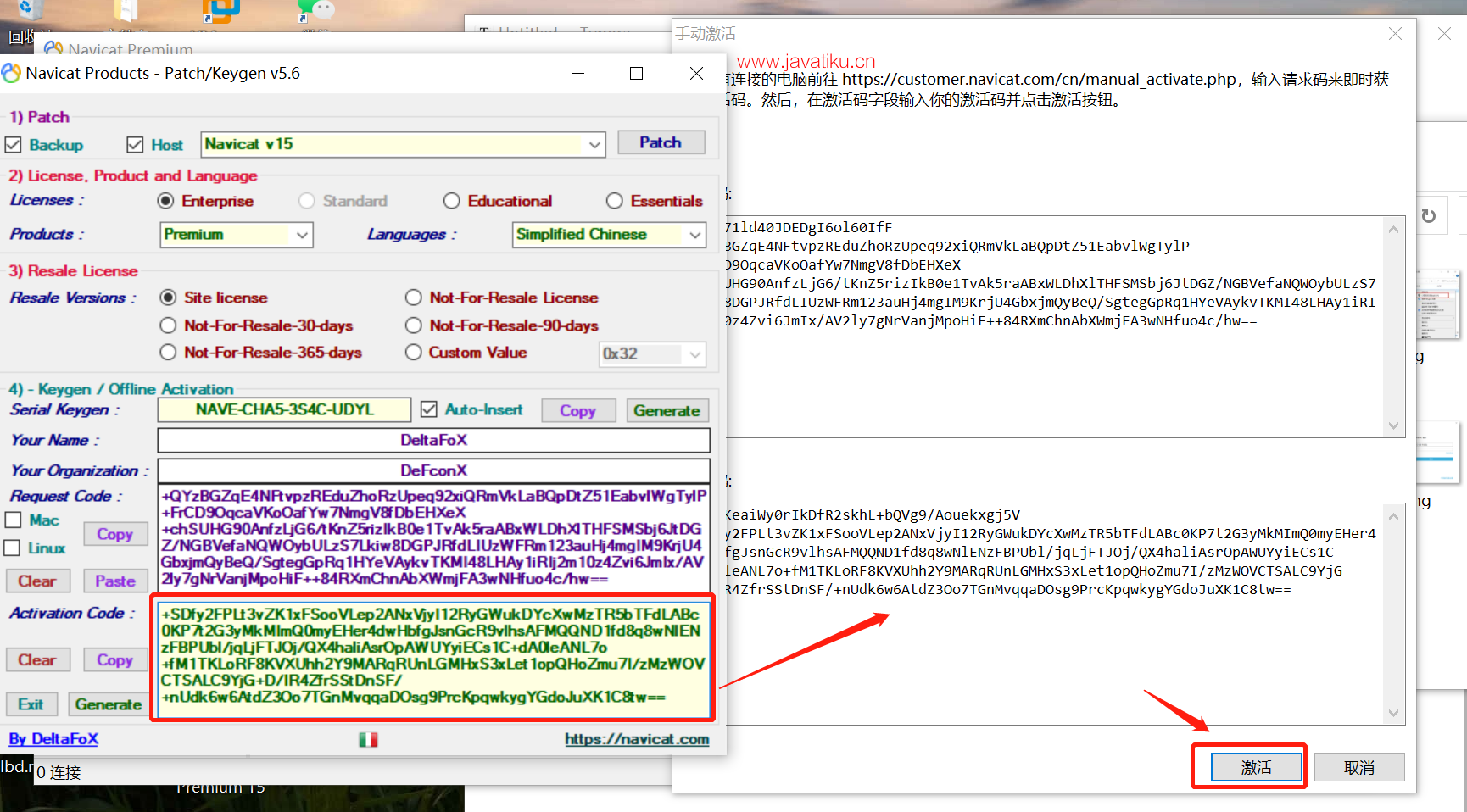Copy the Activation Code
The height and width of the screenshot is (812, 1467).
[x=114, y=659]
